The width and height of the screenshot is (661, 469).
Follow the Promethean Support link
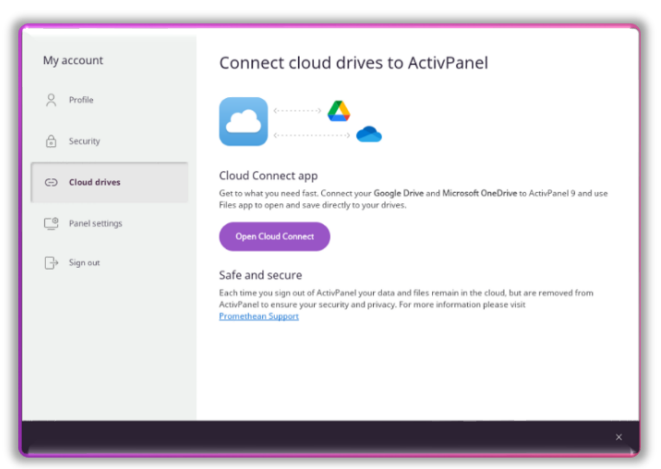coord(258,317)
